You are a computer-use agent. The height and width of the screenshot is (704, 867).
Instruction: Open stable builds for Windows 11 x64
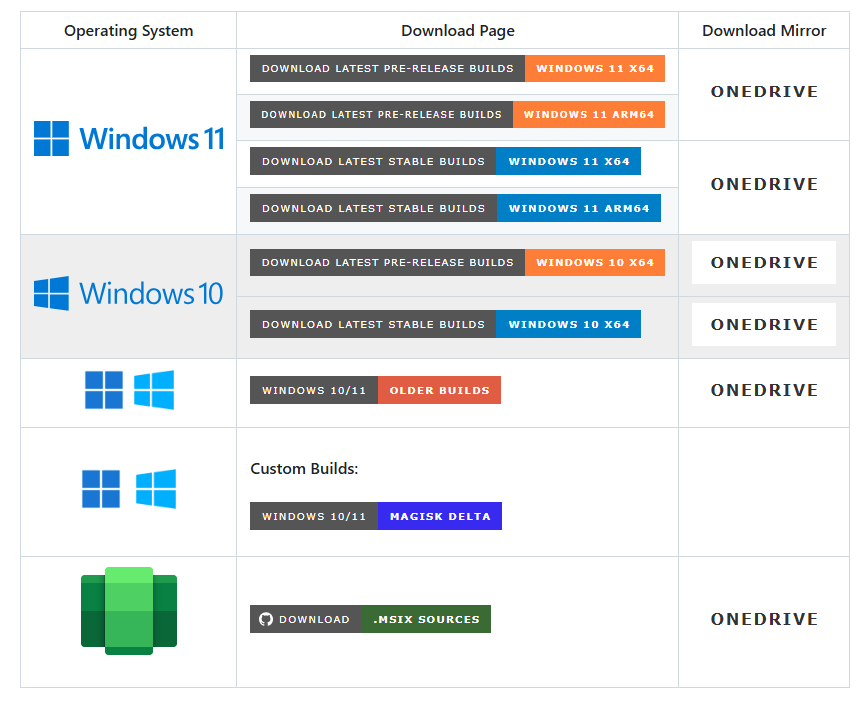click(x=445, y=161)
